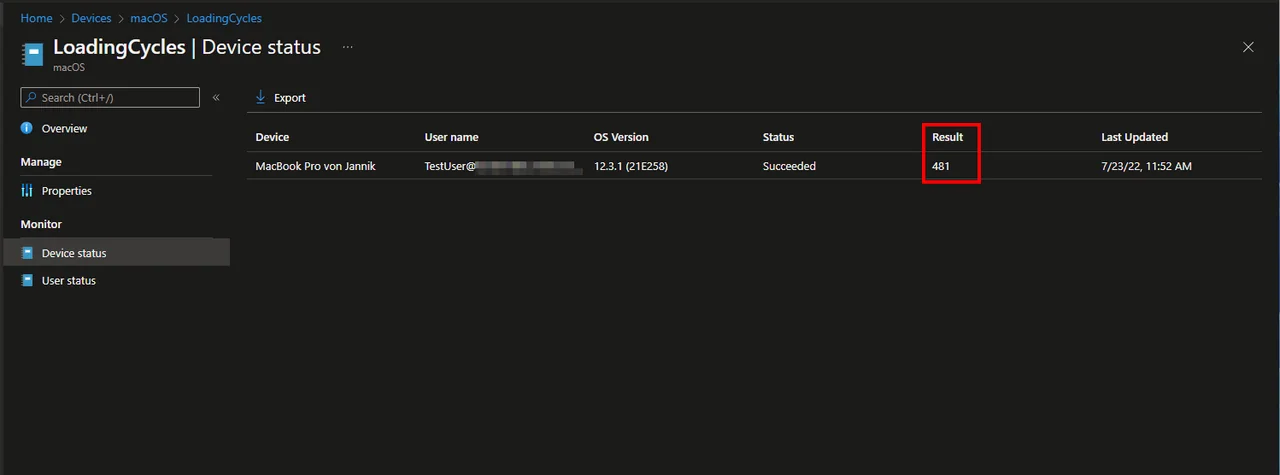Open the macOS breadcrumb link
Screen dimensions: 1280x475
pos(148,18)
